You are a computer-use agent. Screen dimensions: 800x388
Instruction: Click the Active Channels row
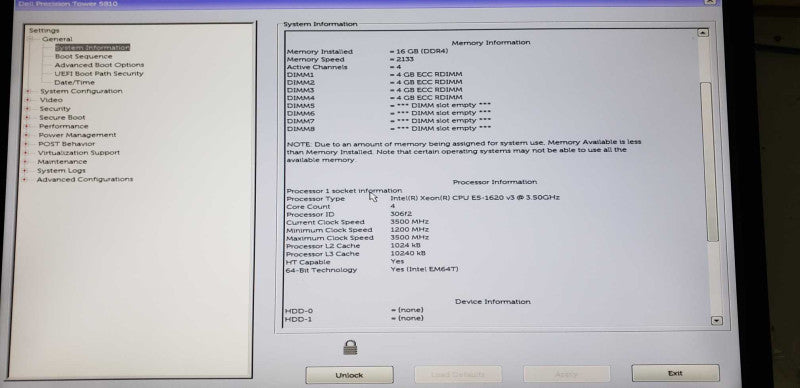pos(344,67)
